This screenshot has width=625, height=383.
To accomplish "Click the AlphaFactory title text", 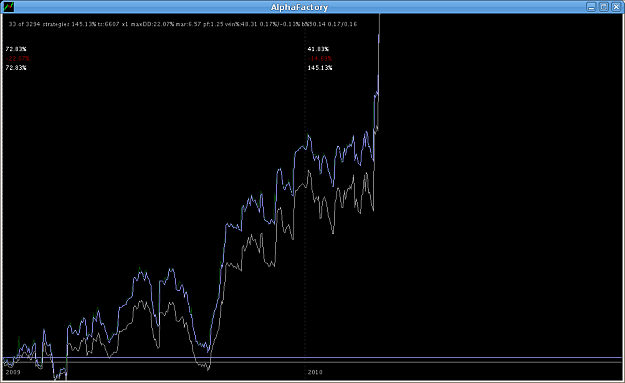I will tap(299, 7).
